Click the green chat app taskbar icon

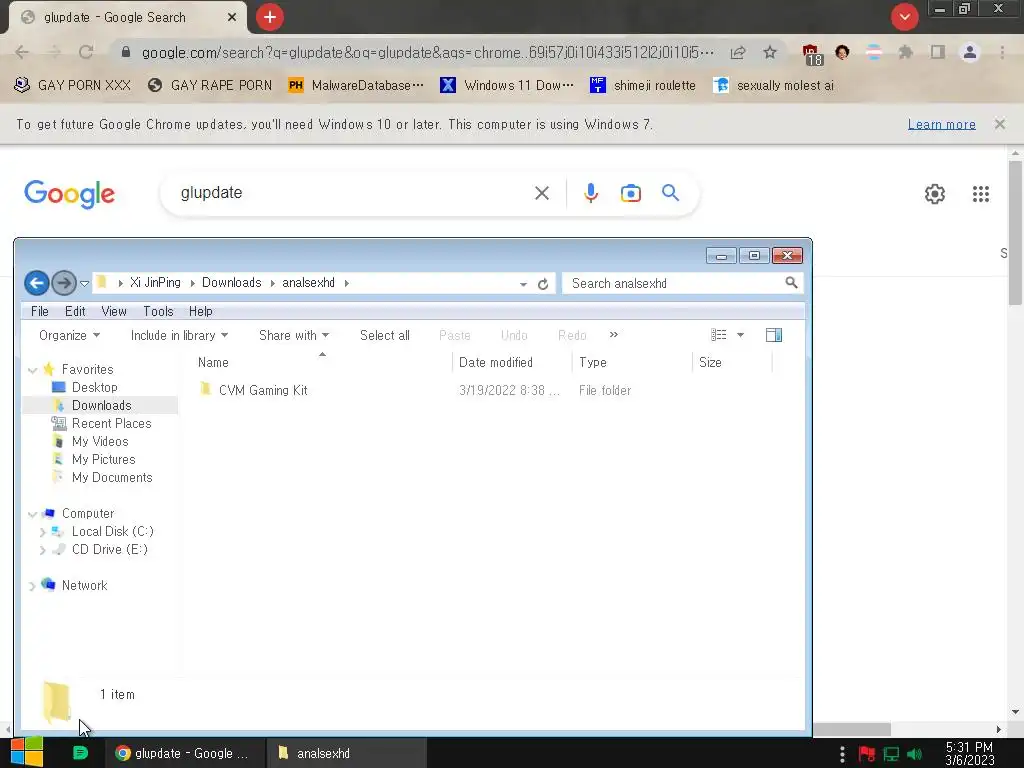point(80,753)
